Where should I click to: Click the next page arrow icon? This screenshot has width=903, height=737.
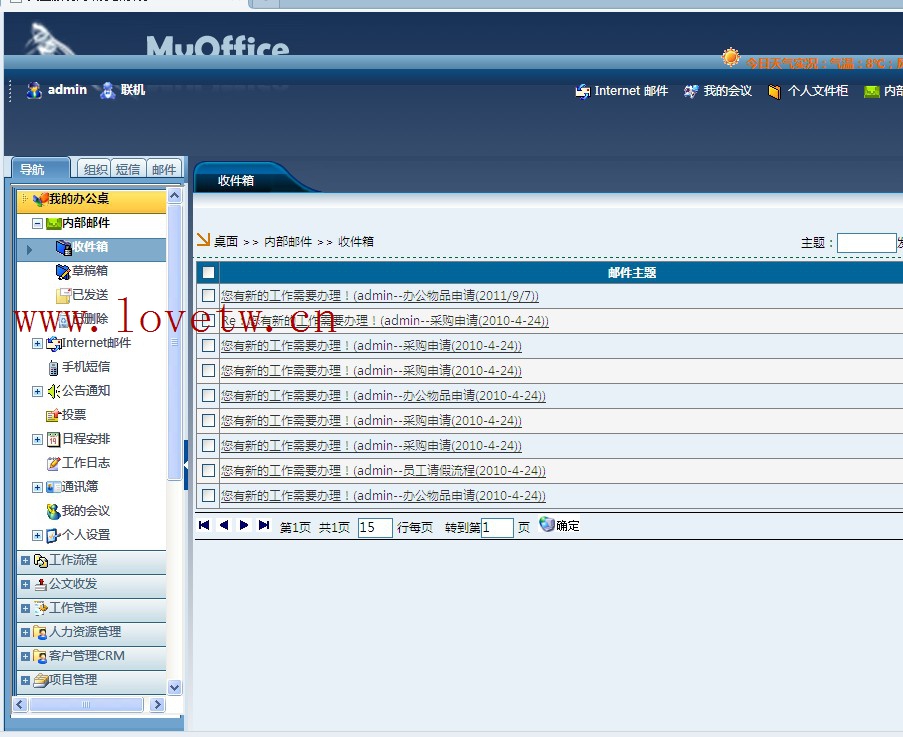click(x=244, y=525)
